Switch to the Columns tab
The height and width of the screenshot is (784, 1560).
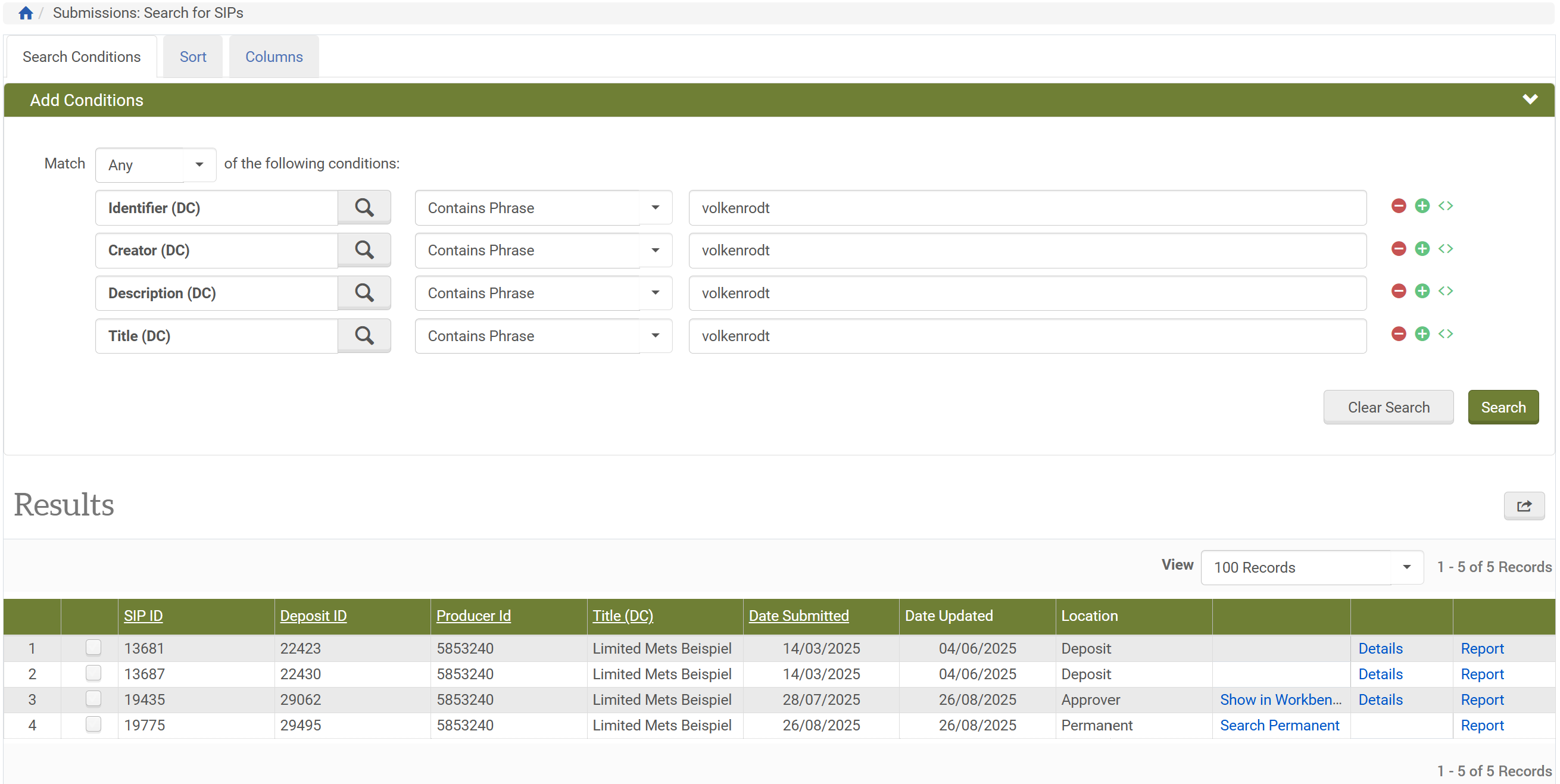click(274, 57)
